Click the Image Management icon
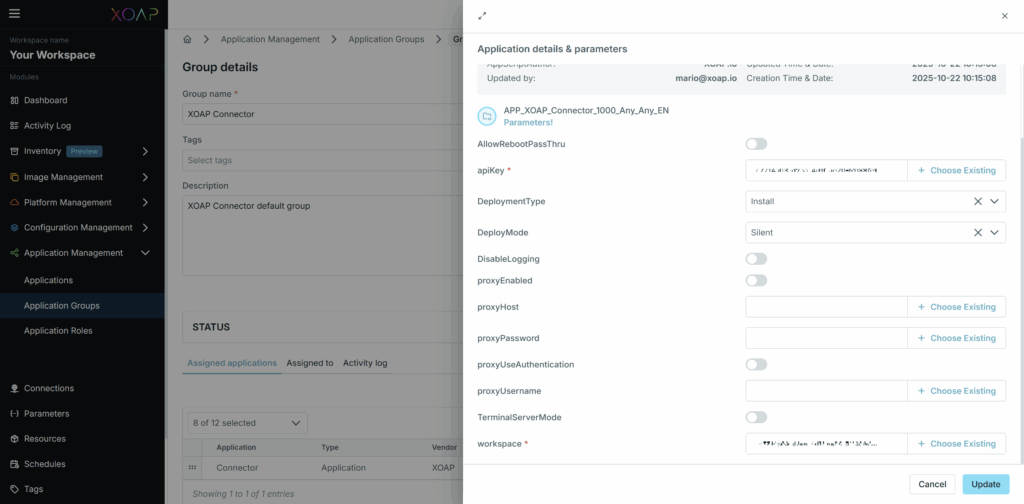 (14, 177)
